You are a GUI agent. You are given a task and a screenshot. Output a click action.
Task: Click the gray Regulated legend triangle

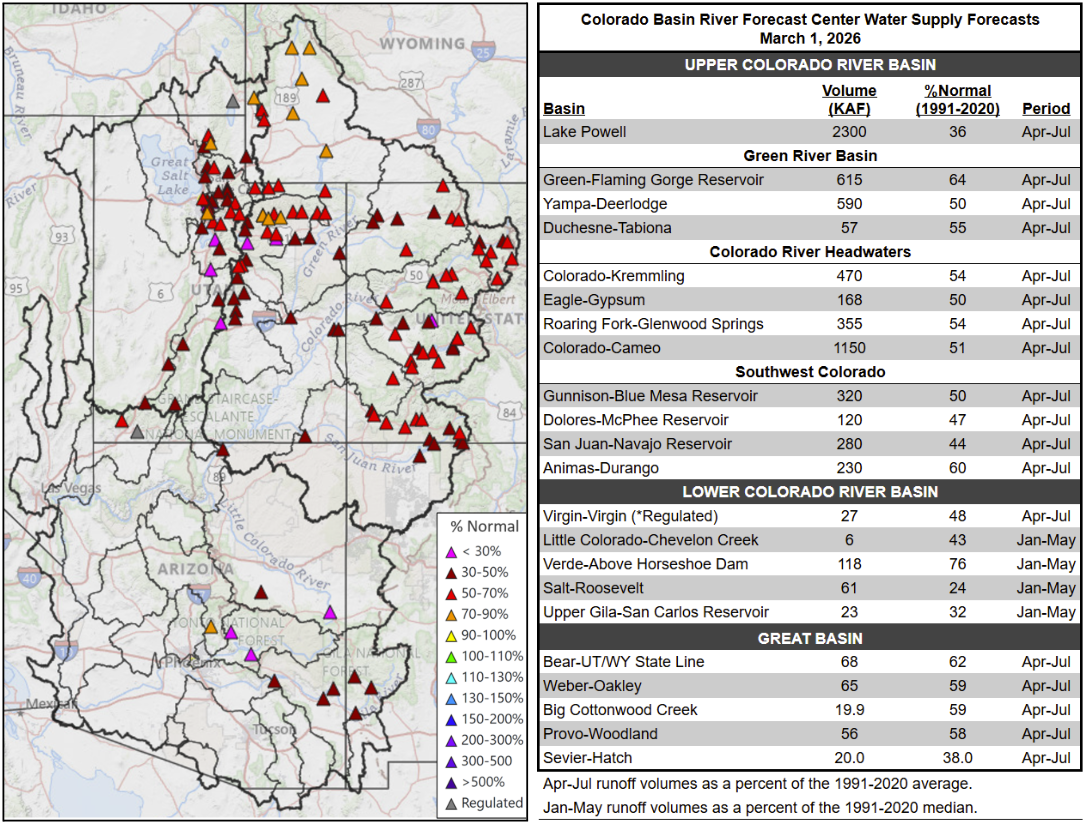[x=452, y=803]
